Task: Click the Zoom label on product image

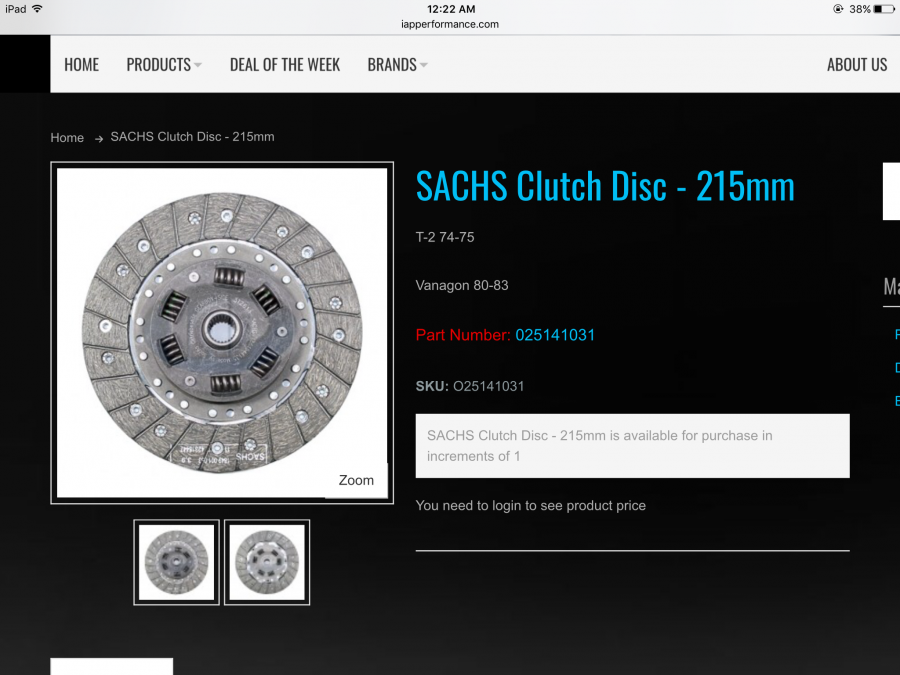Action: pyautogui.click(x=356, y=480)
